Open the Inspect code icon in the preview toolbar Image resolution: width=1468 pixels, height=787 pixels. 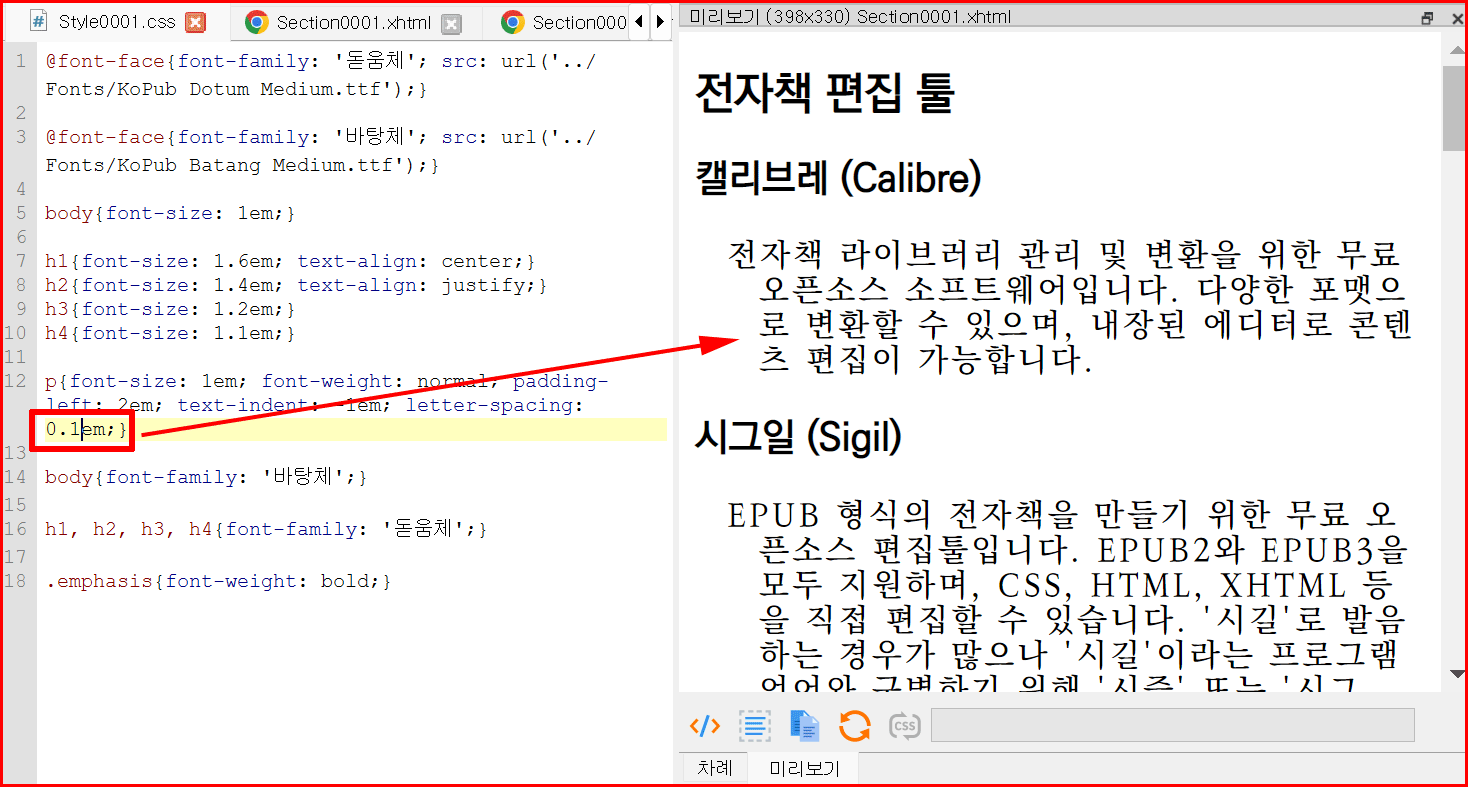[705, 725]
